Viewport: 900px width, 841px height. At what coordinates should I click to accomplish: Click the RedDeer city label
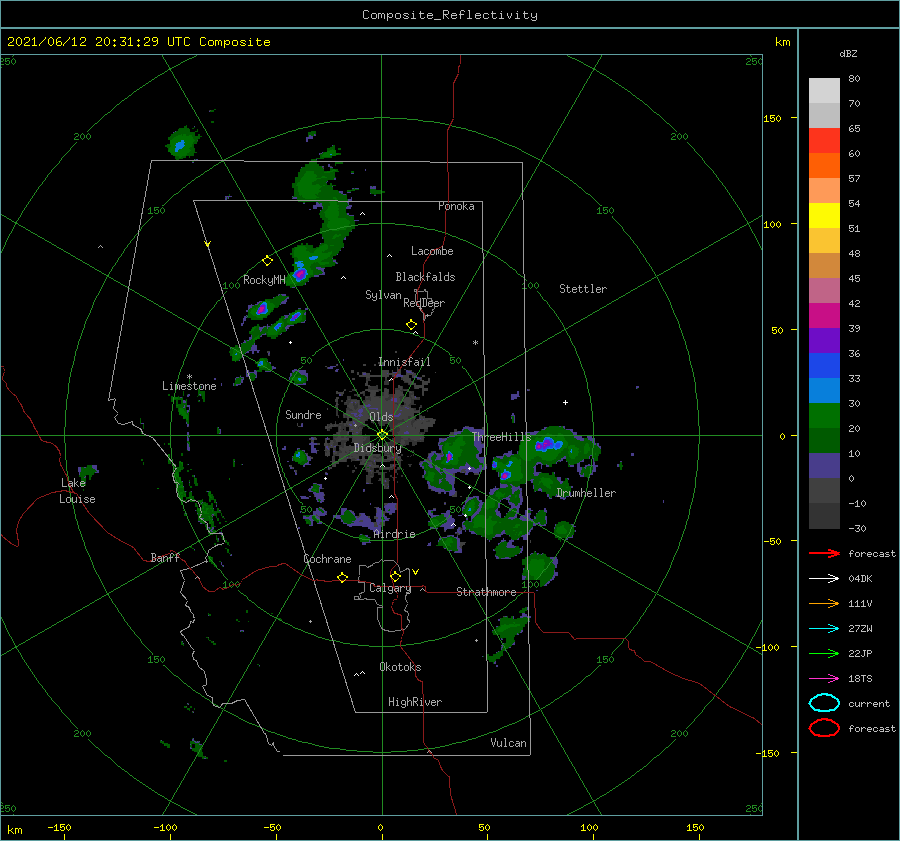click(424, 303)
